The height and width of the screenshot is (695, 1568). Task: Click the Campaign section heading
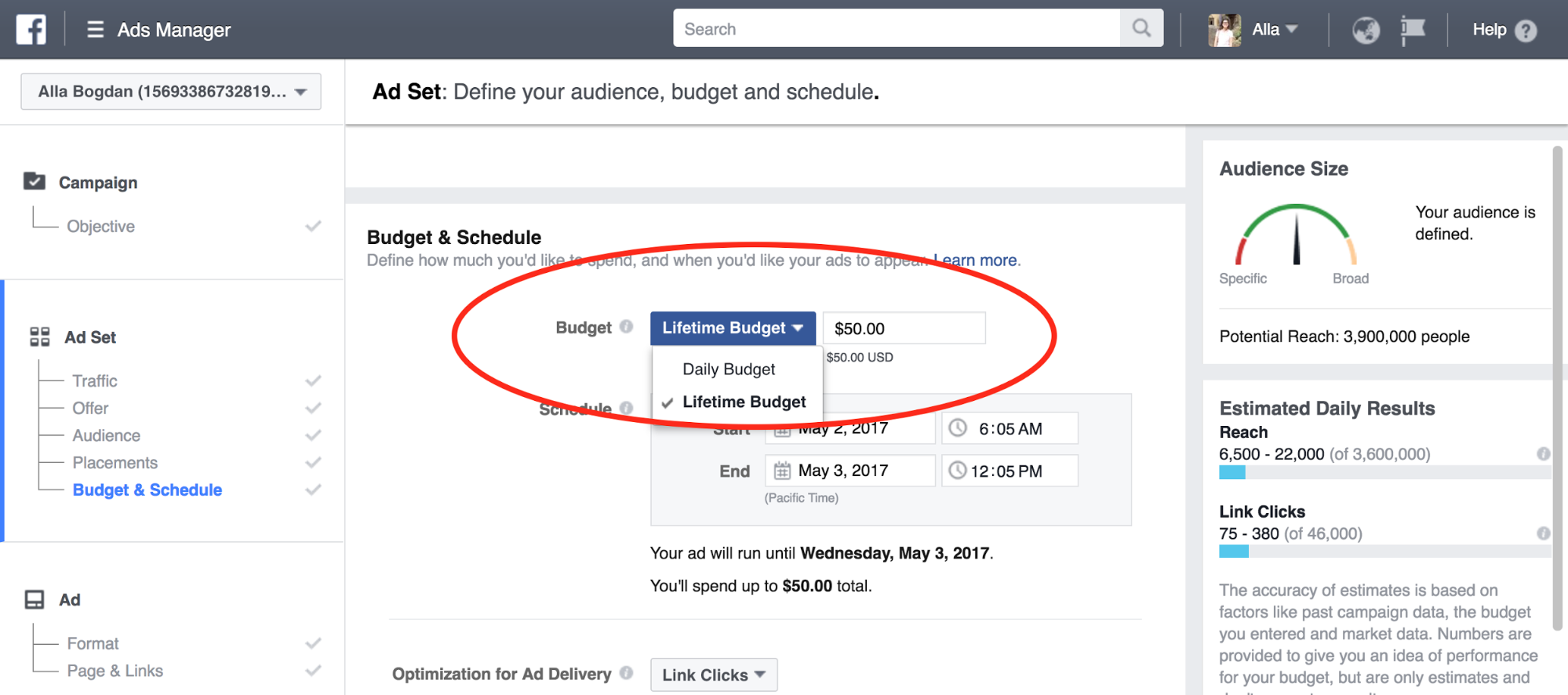(x=98, y=182)
